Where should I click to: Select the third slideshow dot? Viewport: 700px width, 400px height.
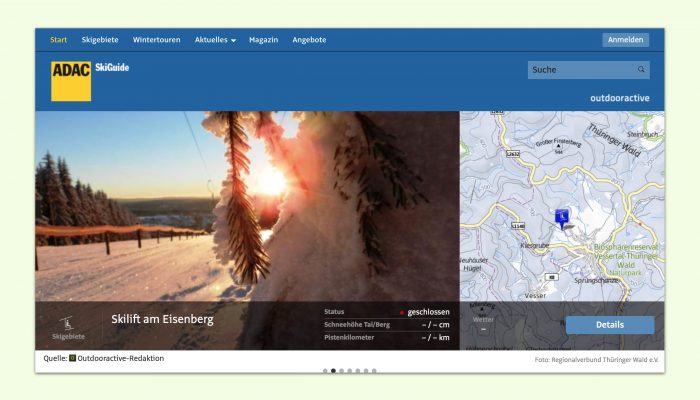[x=342, y=371]
